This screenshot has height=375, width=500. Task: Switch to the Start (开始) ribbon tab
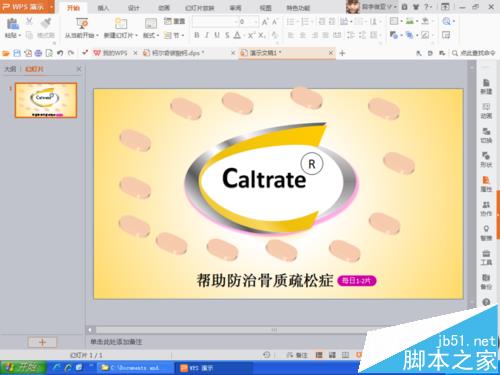coord(73,8)
